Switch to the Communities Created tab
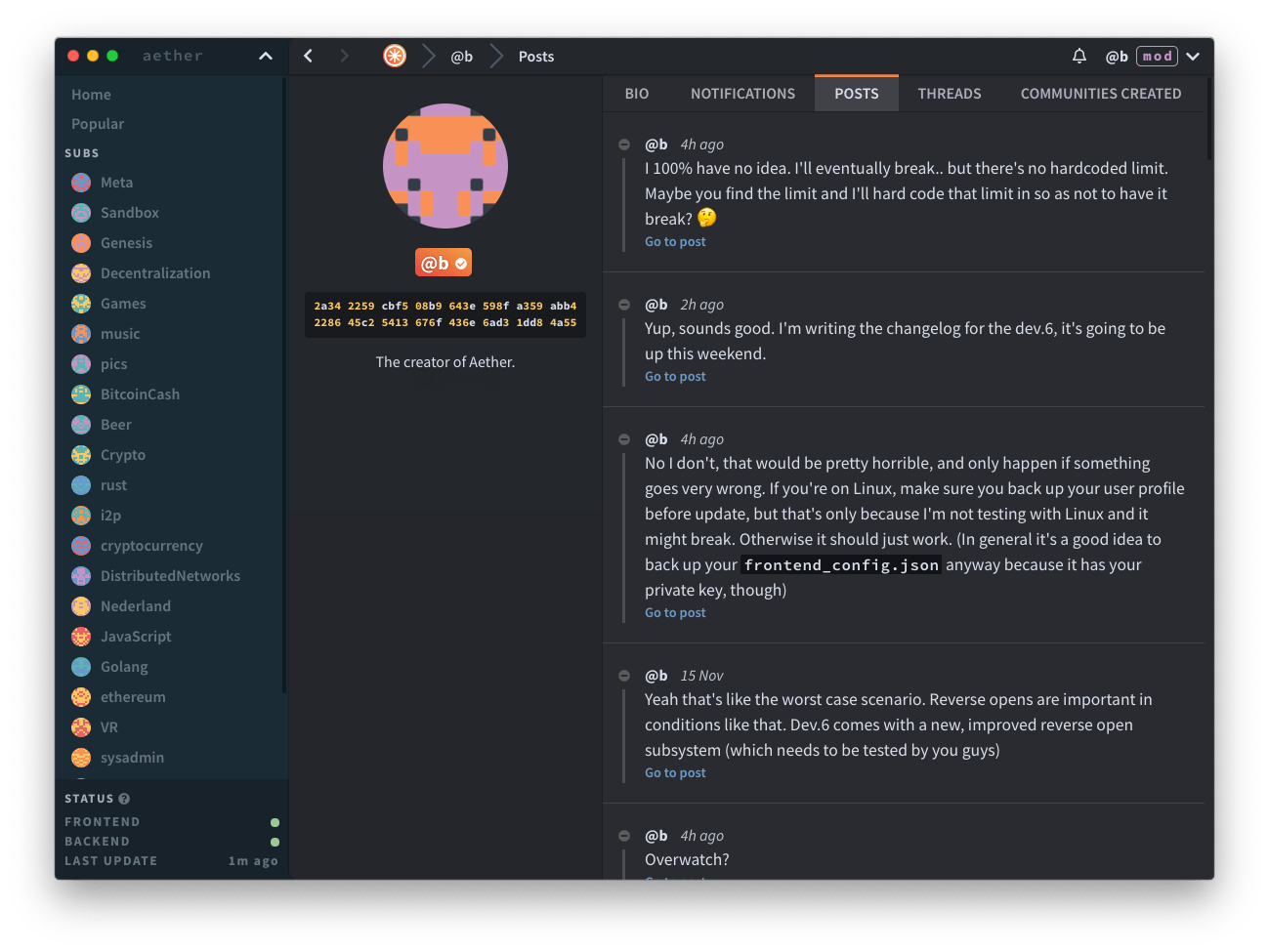The width and height of the screenshot is (1269, 952). pos(1101,94)
